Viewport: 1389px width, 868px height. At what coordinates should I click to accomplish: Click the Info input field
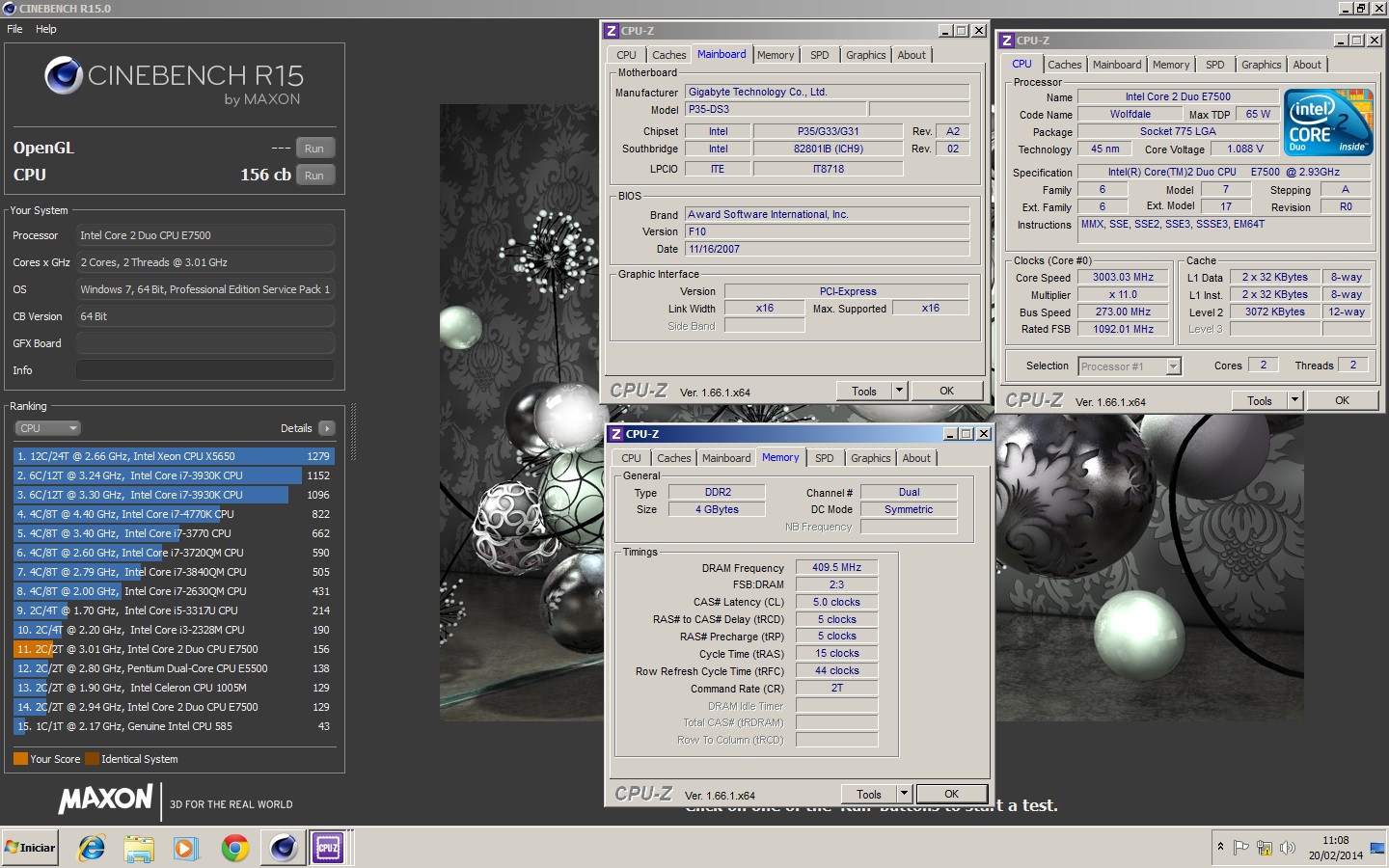click(205, 370)
